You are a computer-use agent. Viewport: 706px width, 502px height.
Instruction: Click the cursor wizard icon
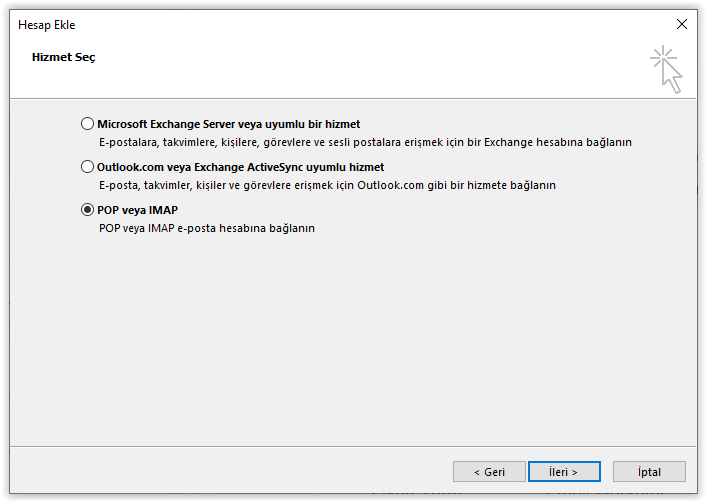point(667,69)
